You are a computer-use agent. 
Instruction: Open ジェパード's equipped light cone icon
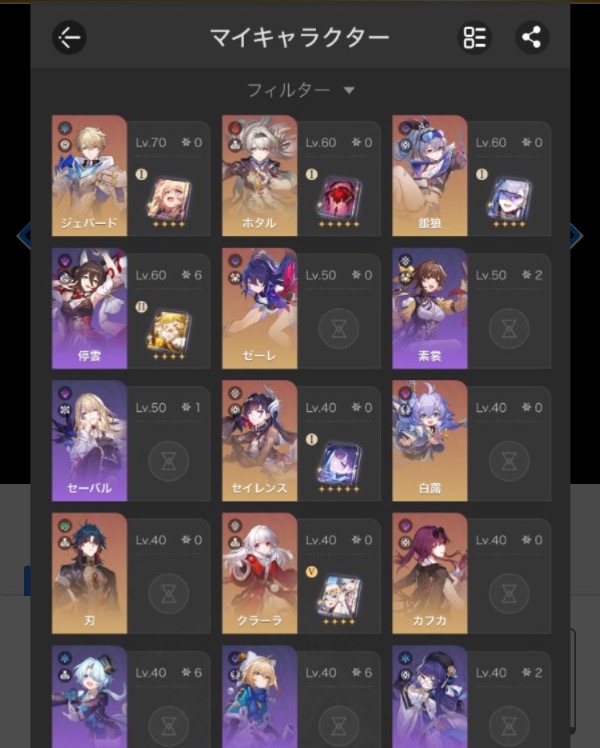(169, 200)
